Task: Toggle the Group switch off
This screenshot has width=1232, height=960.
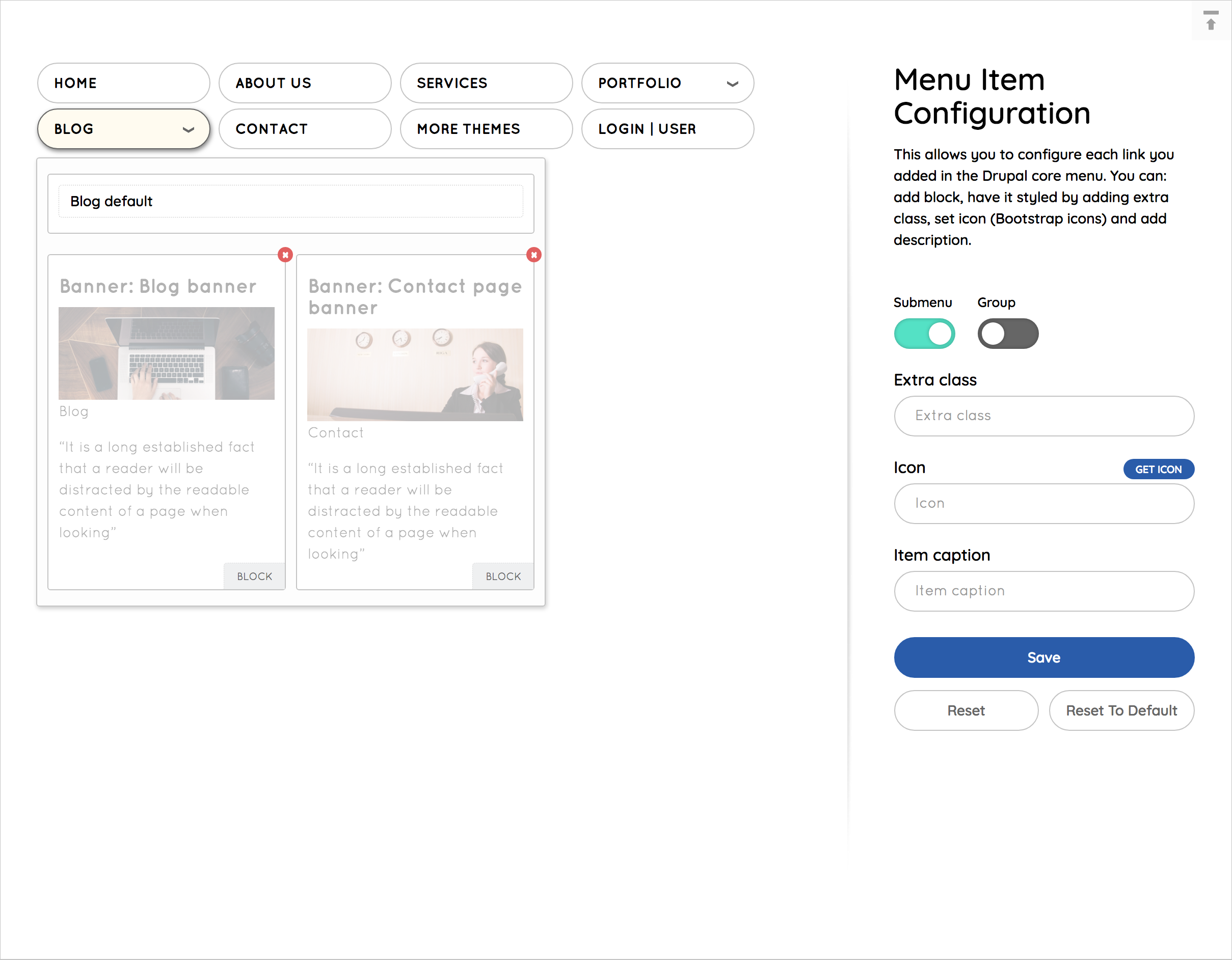Action: tap(1008, 332)
